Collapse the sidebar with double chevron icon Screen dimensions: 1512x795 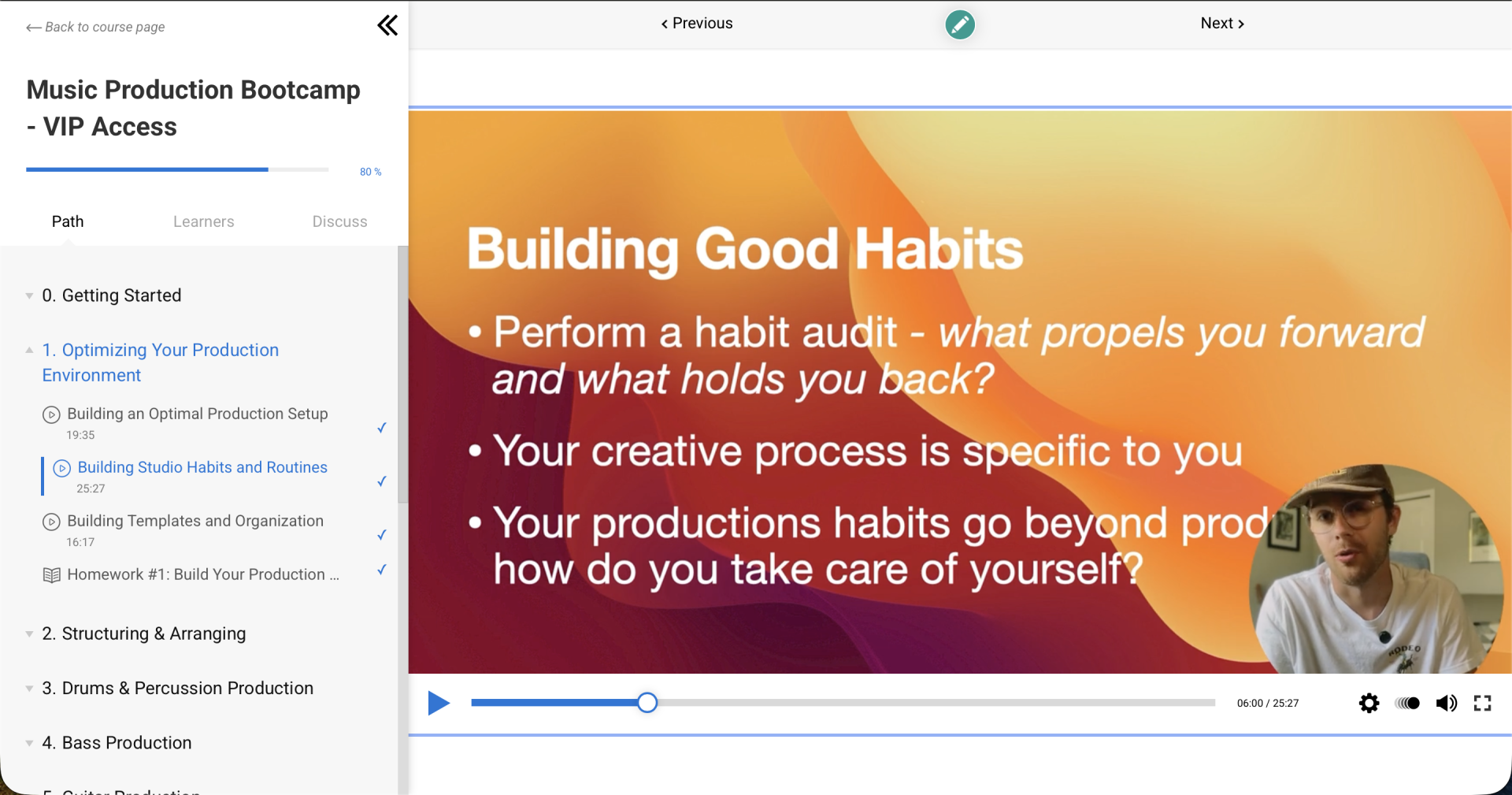387,25
